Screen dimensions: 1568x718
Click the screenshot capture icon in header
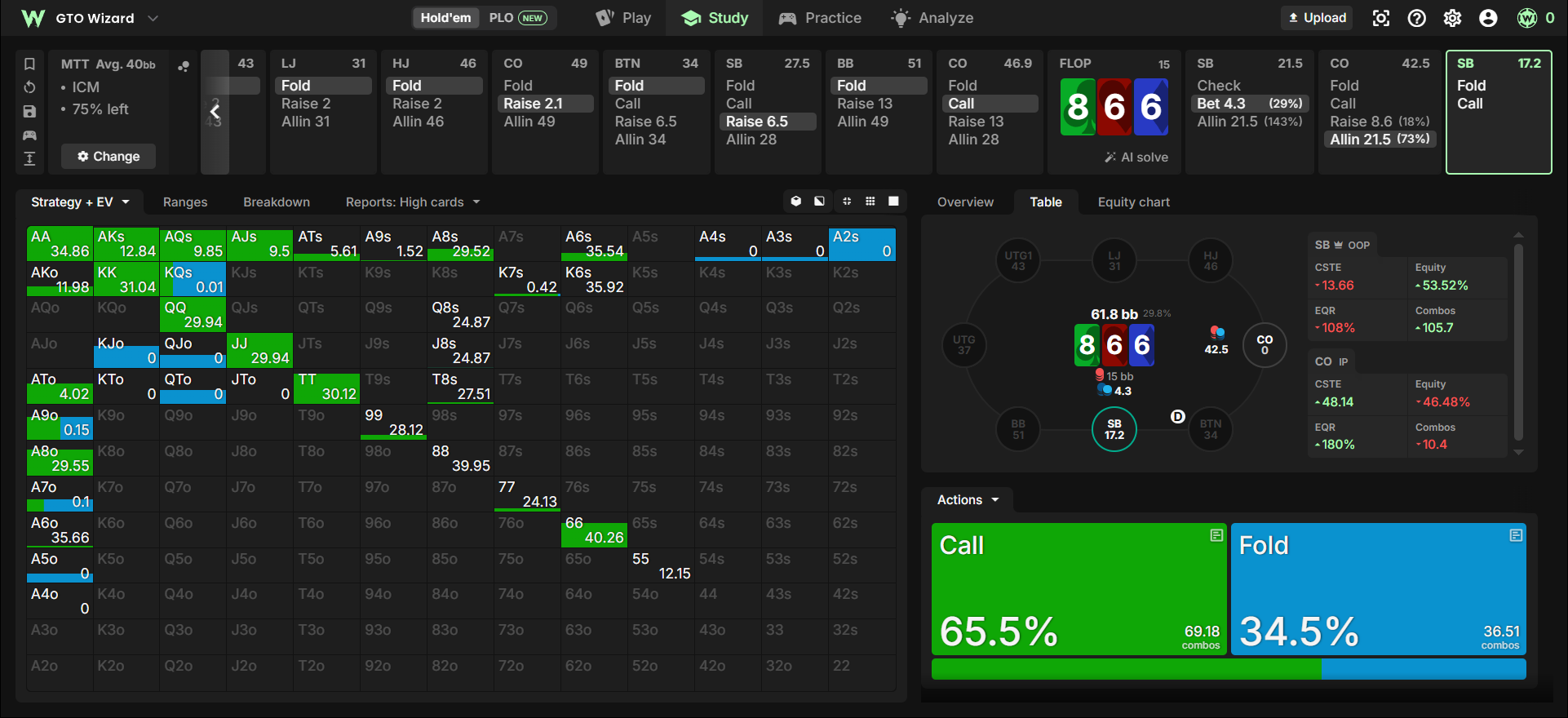[1381, 18]
